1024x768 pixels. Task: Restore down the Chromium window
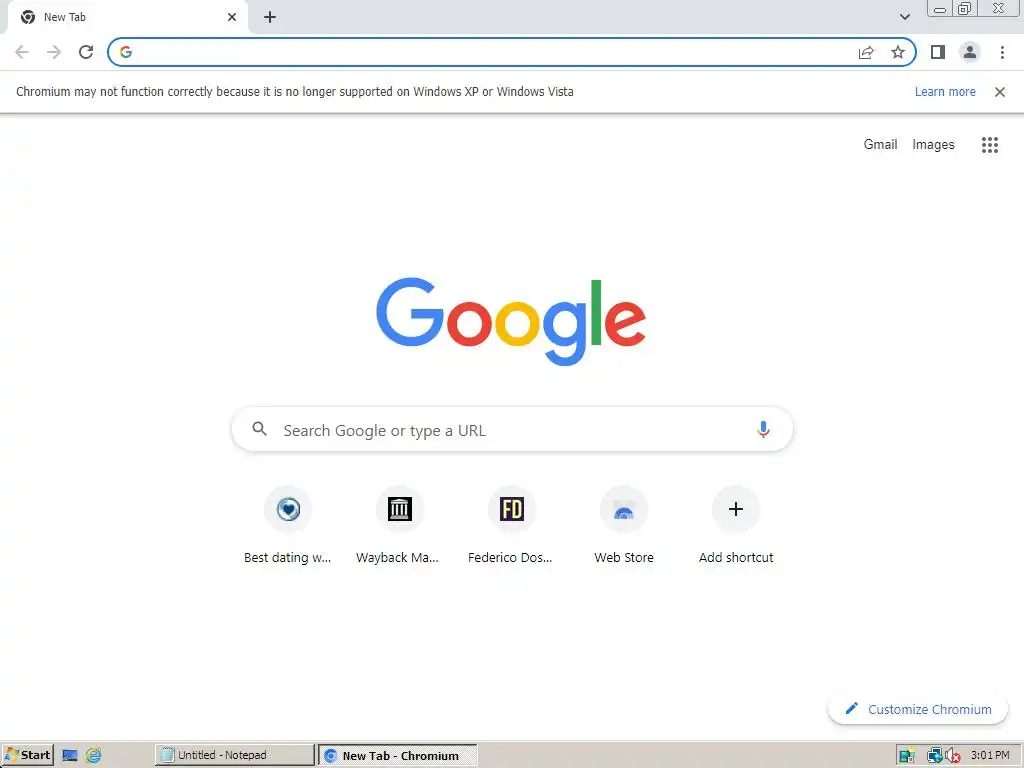pyautogui.click(x=964, y=8)
